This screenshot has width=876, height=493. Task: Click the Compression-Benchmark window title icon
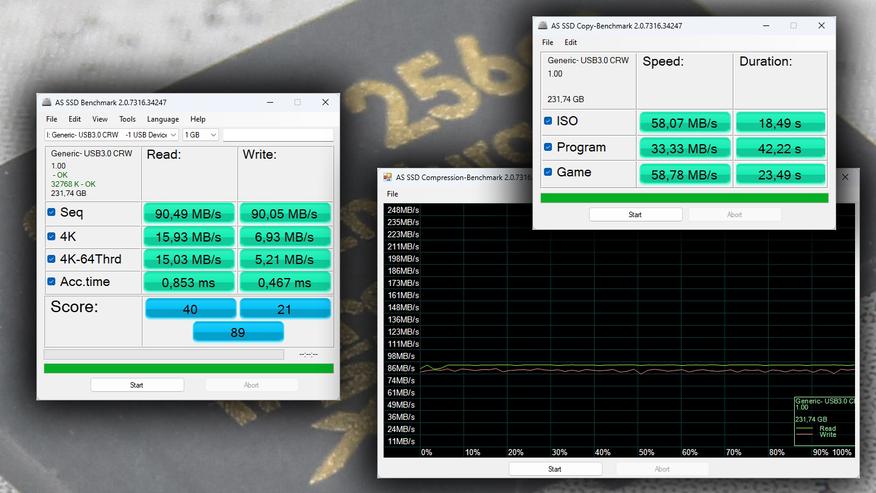388,177
